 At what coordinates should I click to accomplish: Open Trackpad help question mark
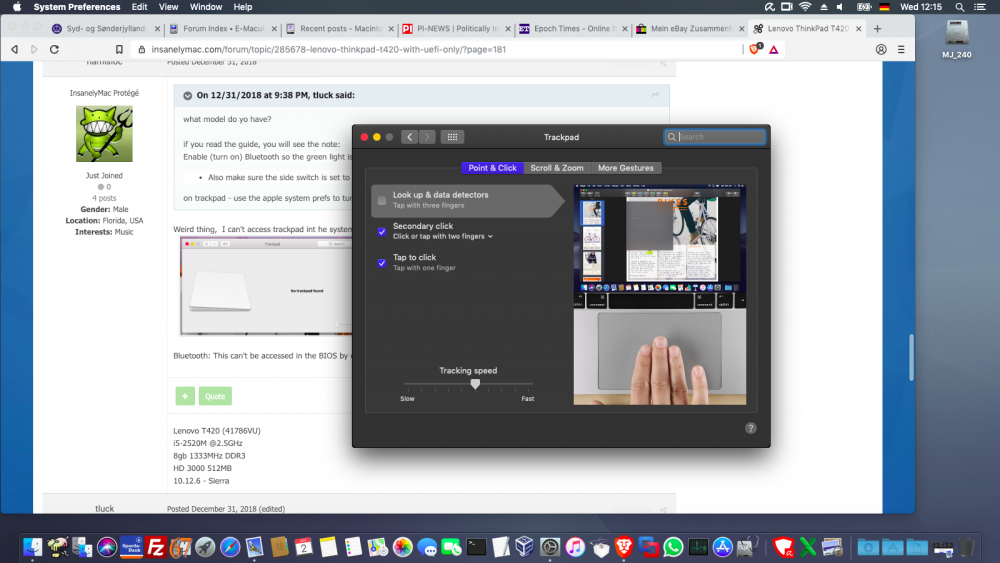(751, 428)
